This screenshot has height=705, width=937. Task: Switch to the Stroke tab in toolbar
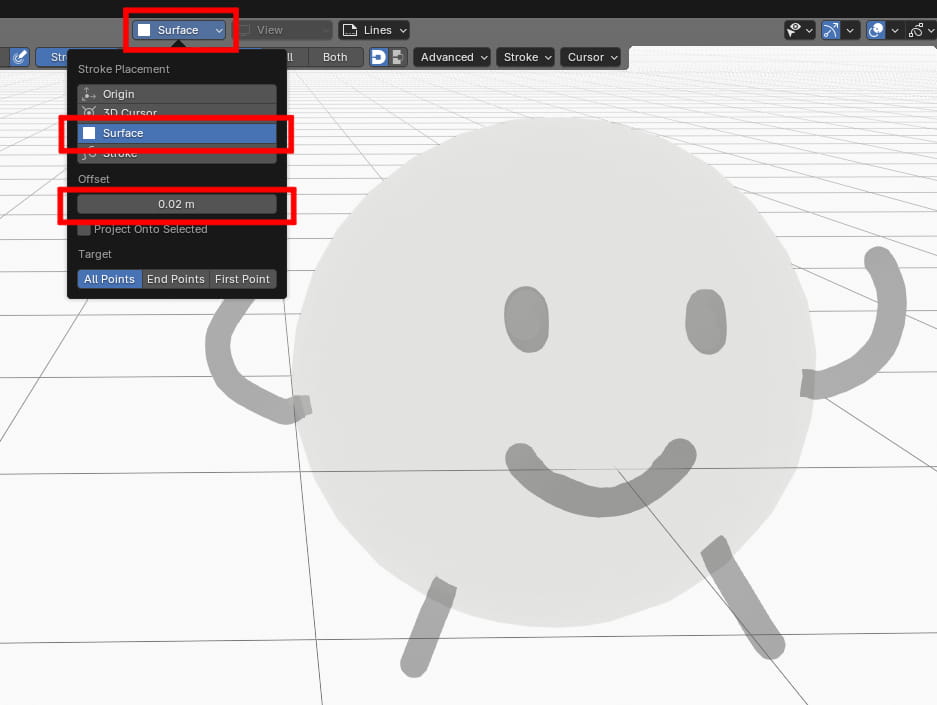tap(60, 57)
